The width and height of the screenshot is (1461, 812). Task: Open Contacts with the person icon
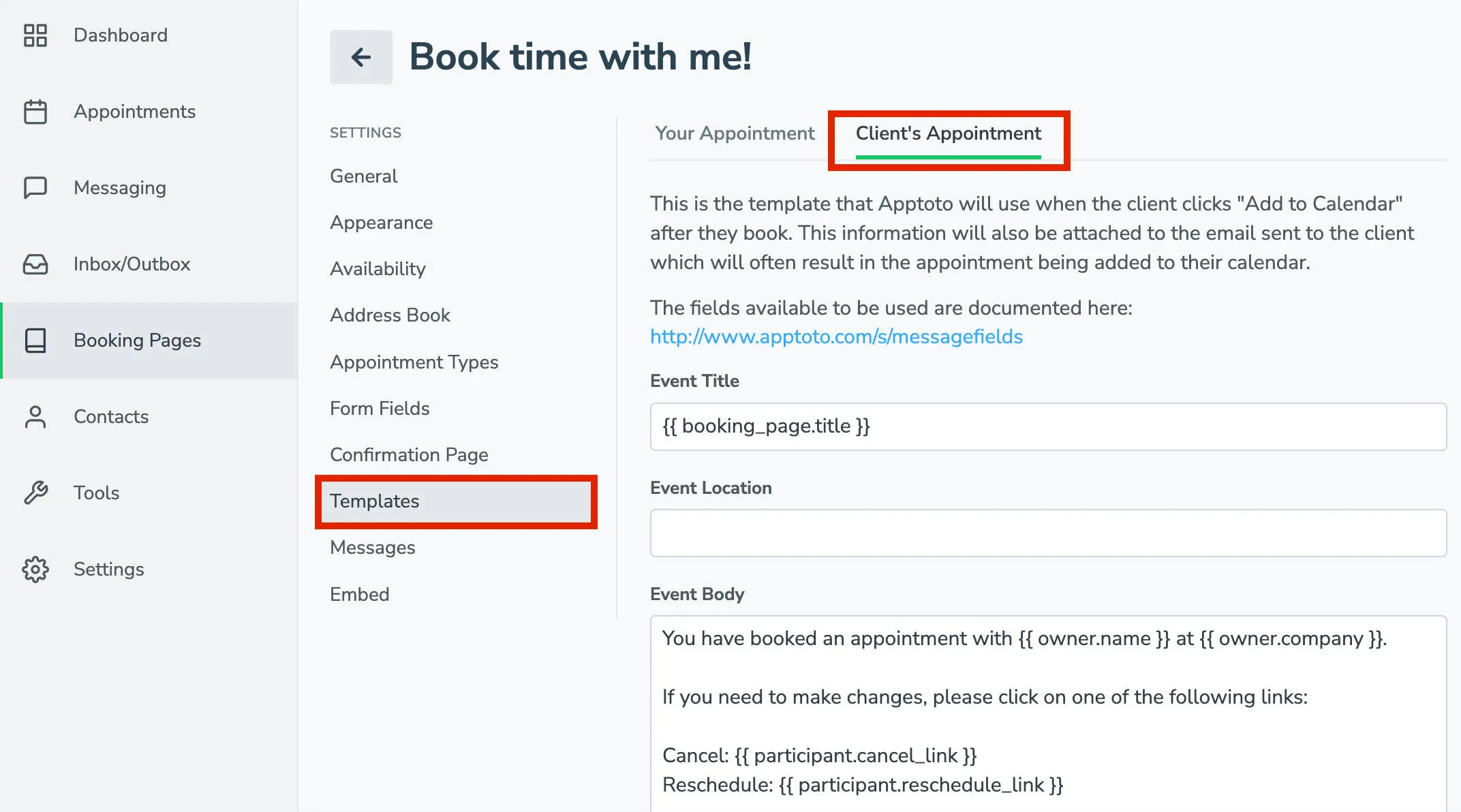(36, 417)
